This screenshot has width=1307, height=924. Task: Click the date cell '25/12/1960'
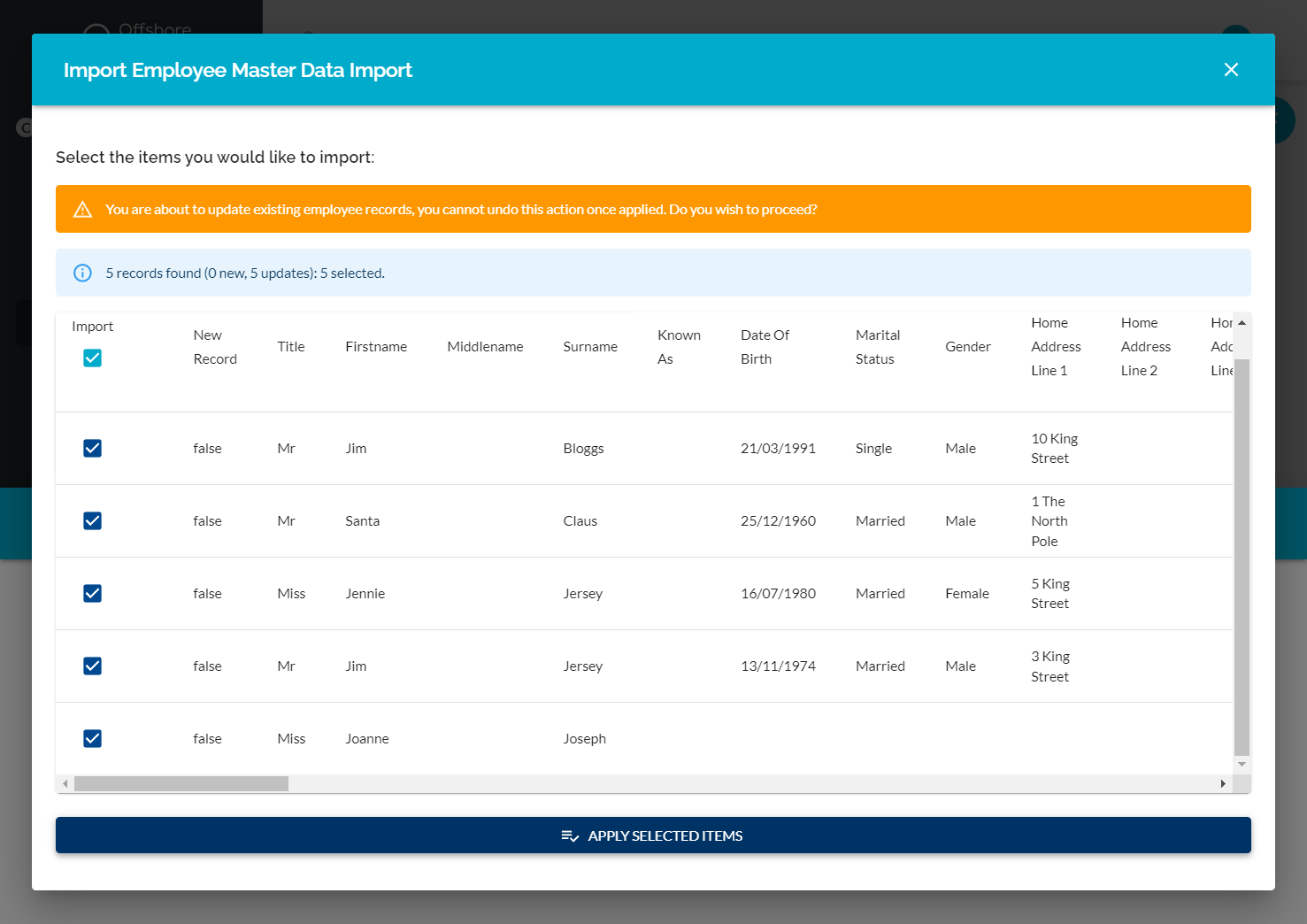click(778, 521)
